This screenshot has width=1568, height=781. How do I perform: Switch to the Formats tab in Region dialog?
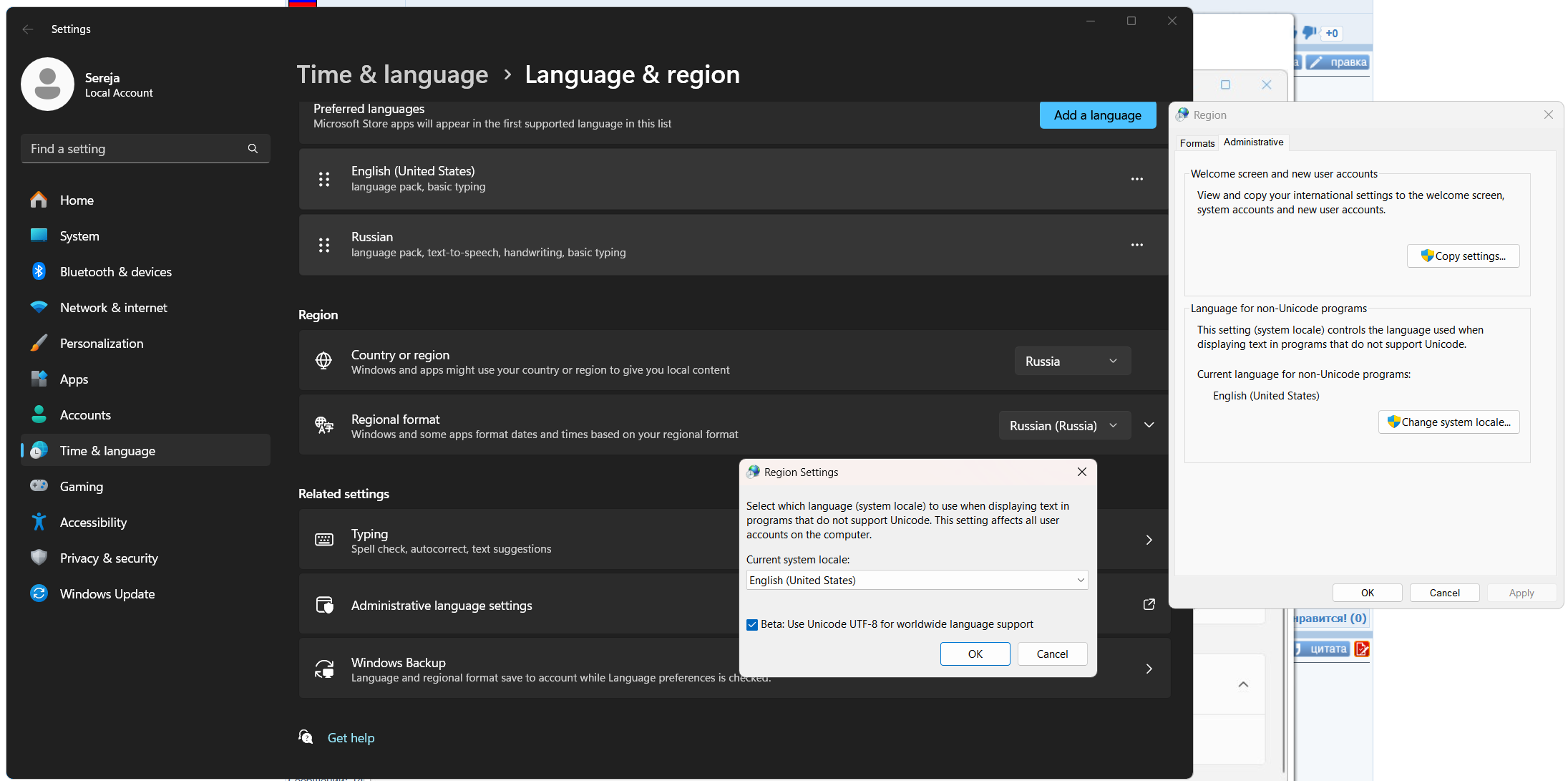[x=1197, y=143]
